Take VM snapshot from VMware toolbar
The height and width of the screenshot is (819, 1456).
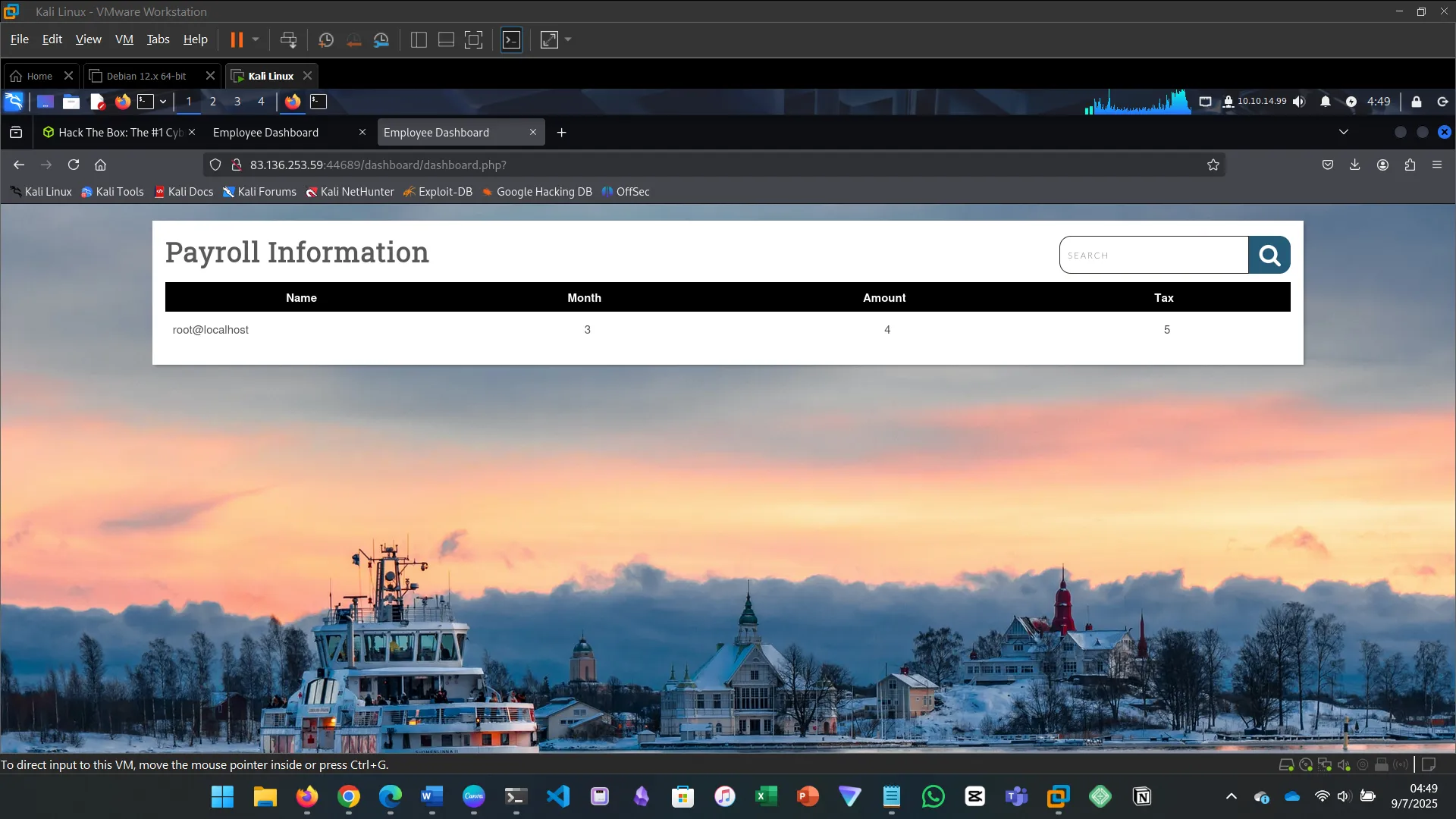click(326, 40)
